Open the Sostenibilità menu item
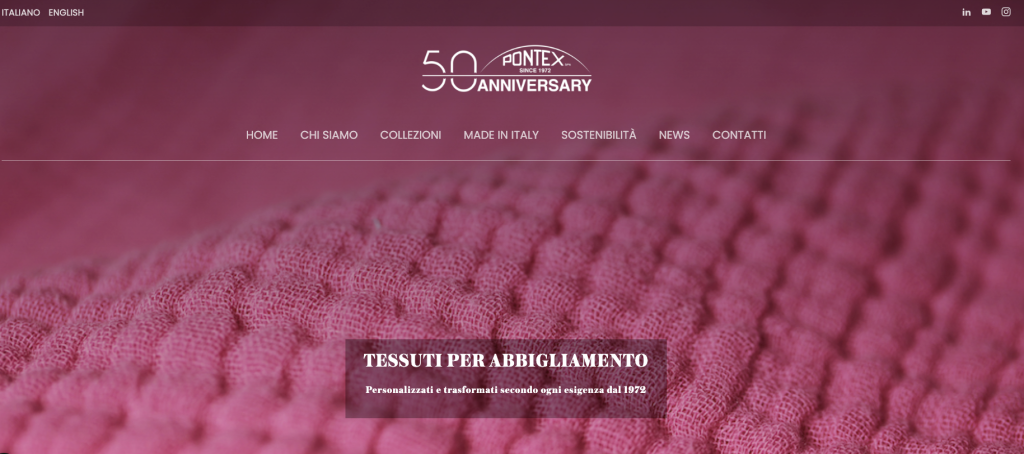The width and height of the screenshot is (1024, 454). click(599, 135)
